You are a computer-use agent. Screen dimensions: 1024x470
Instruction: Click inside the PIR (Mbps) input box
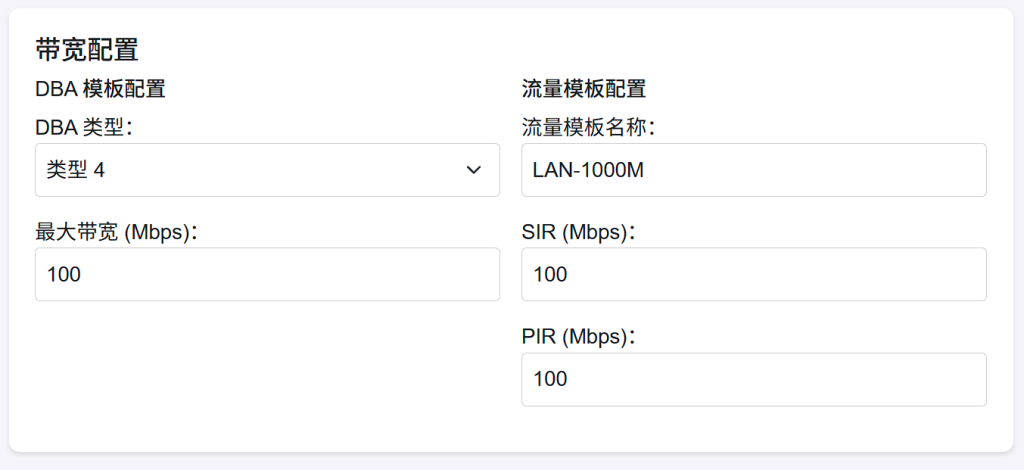[x=754, y=379]
